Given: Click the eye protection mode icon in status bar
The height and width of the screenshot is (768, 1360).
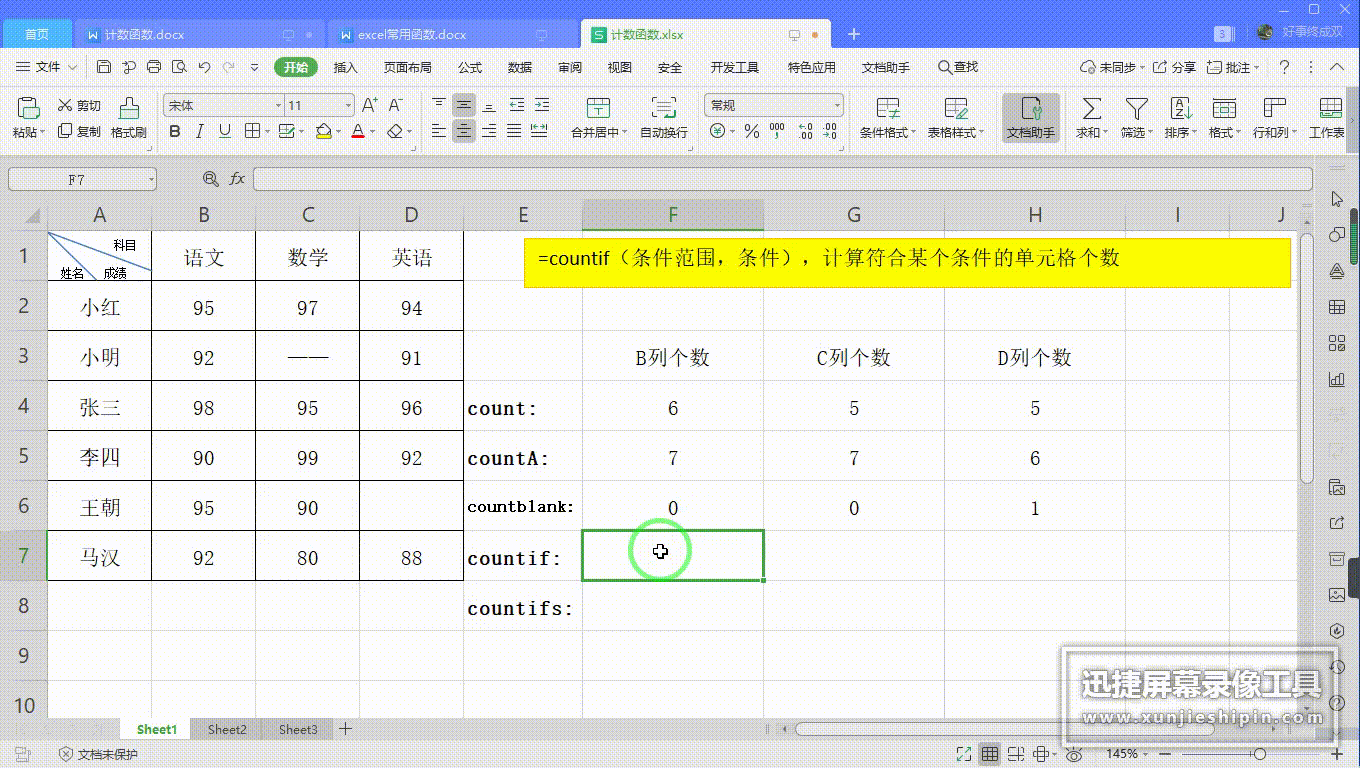Looking at the screenshot, I should (x=1075, y=754).
